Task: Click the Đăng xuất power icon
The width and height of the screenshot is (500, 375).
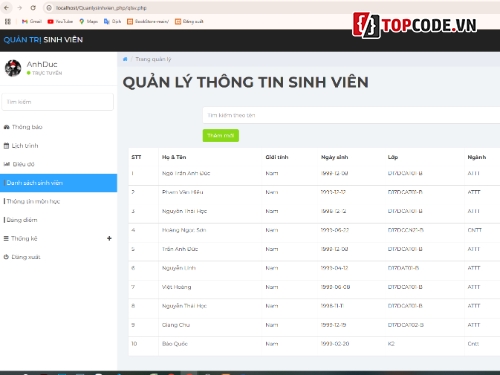Action: [6, 257]
